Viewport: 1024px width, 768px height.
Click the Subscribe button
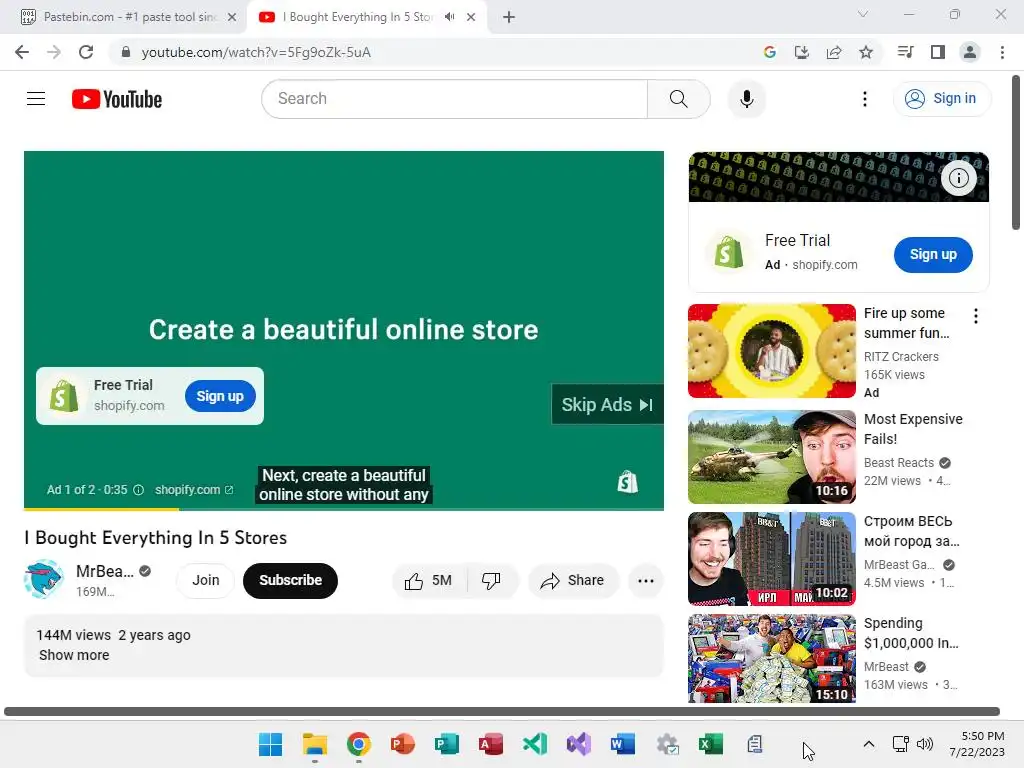pyautogui.click(x=291, y=581)
